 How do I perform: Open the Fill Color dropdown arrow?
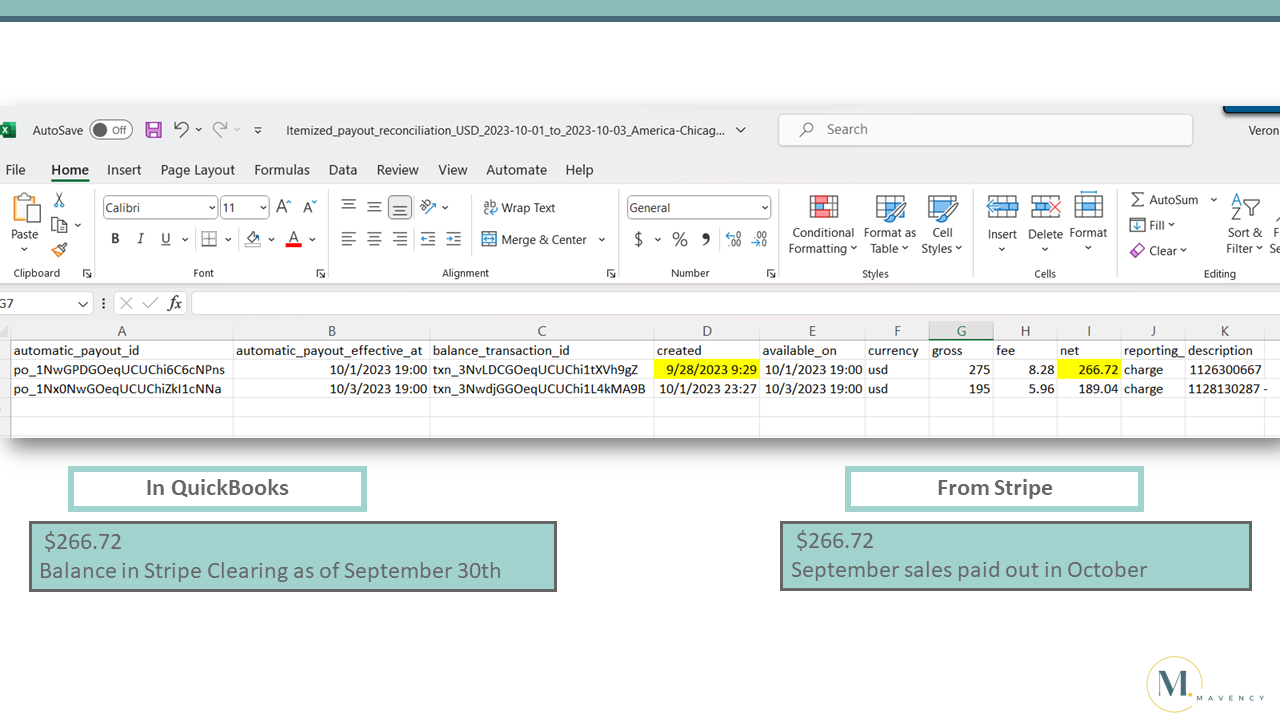271,240
